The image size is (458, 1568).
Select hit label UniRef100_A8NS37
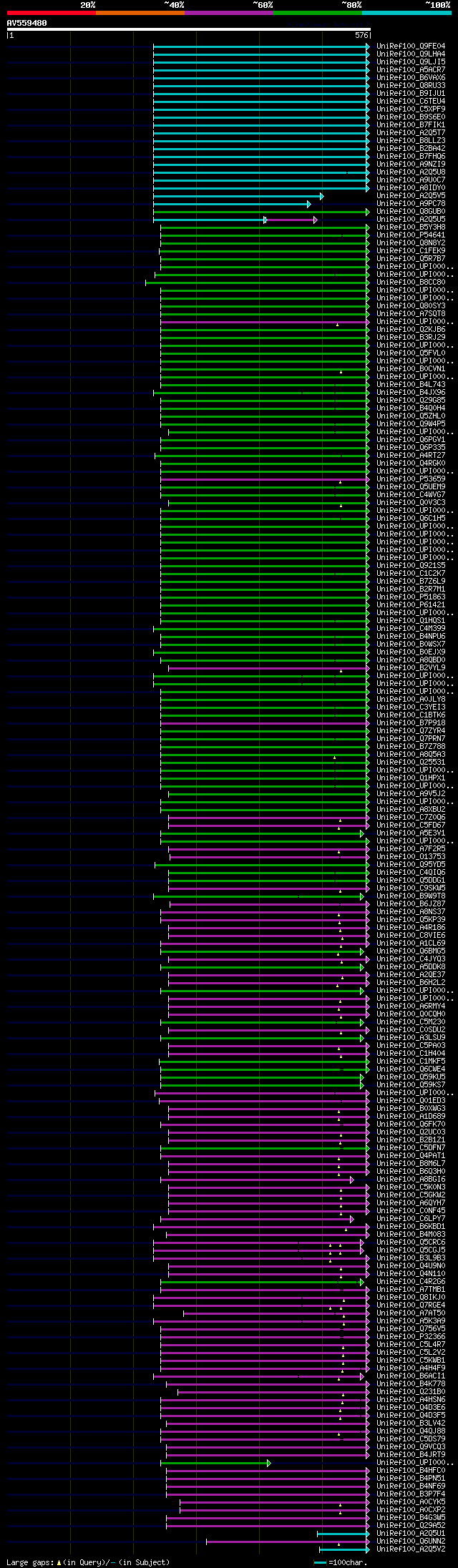(x=411, y=912)
